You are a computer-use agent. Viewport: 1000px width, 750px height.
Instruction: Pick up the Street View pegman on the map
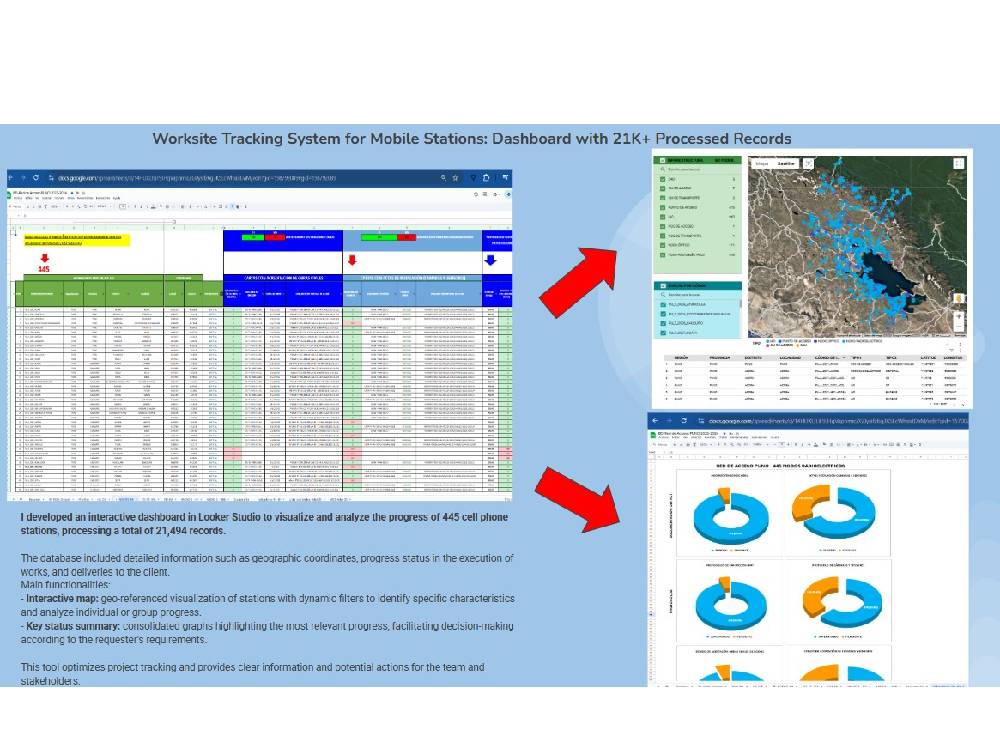tap(958, 298)
